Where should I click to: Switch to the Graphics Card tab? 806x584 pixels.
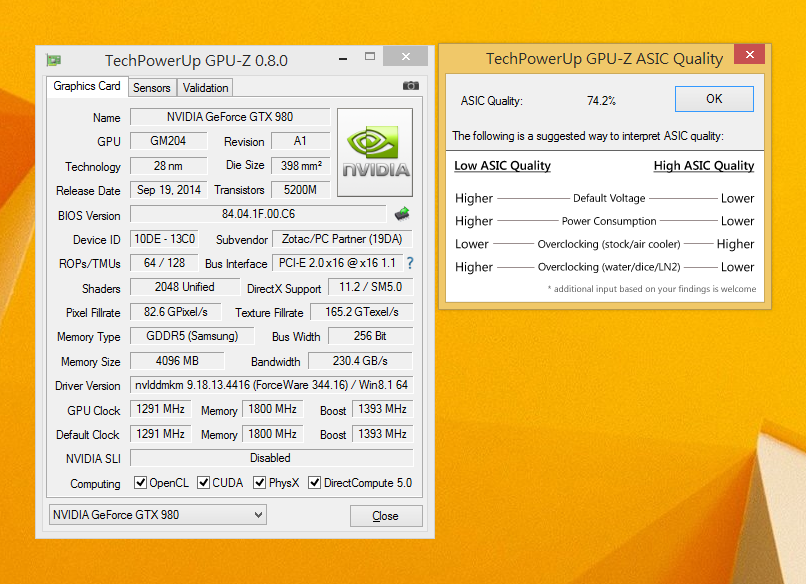86,86
